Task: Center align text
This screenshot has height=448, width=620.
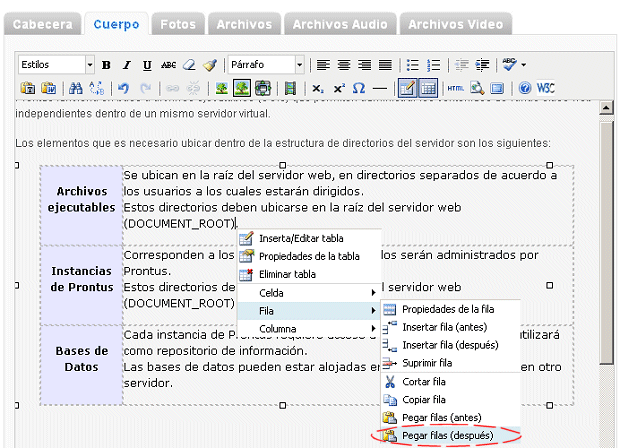Action: (x=344, y=65)
